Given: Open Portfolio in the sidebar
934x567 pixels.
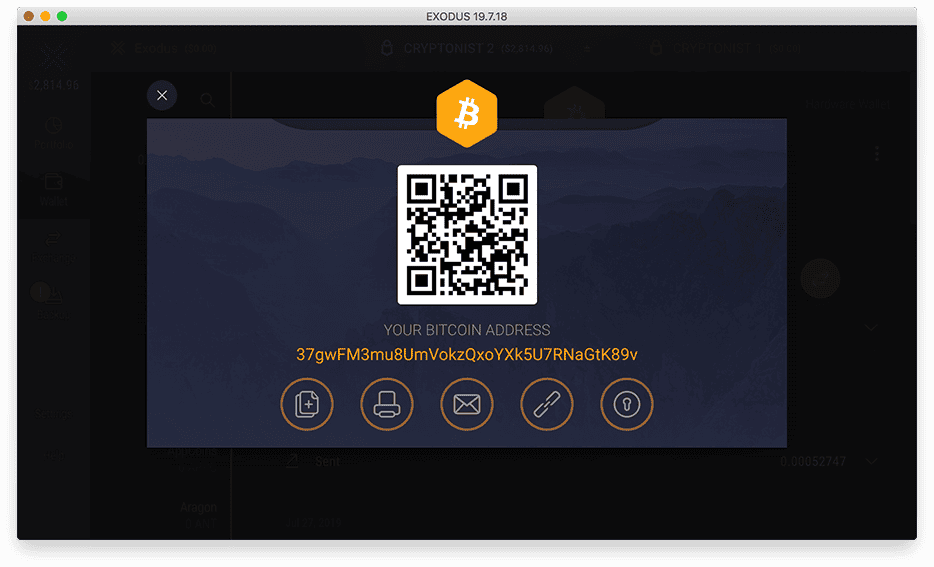Looking at the screenshot, I should click(54, 133).
